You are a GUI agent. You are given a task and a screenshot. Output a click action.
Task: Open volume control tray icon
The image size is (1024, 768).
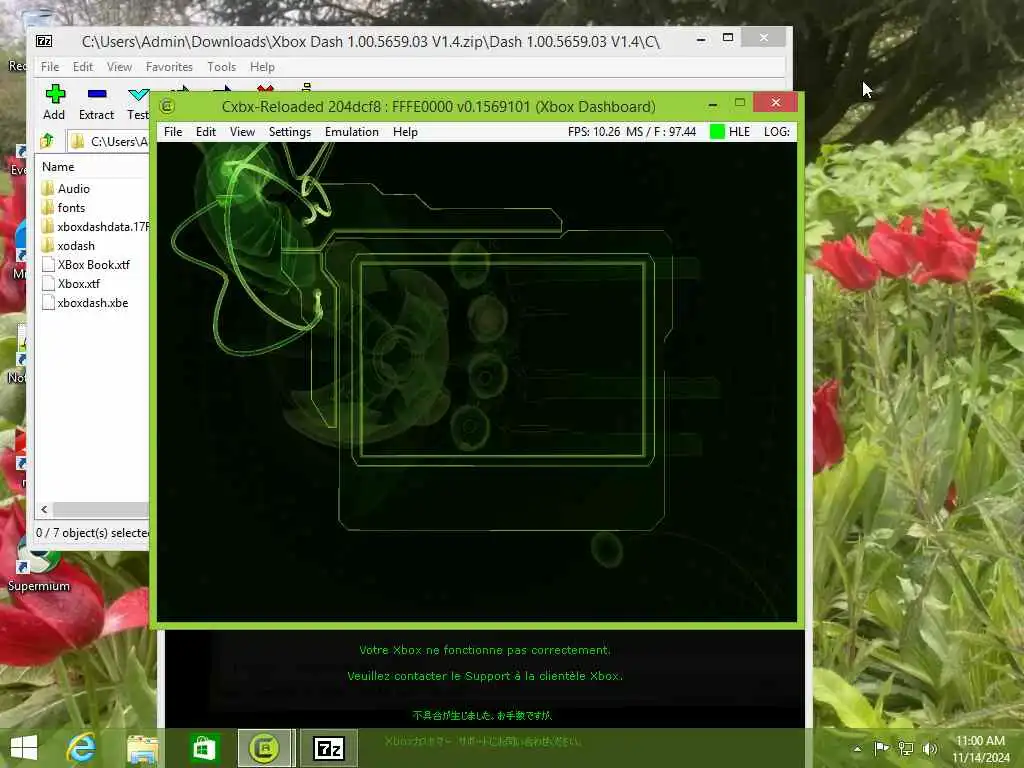[x=930, y=748]
